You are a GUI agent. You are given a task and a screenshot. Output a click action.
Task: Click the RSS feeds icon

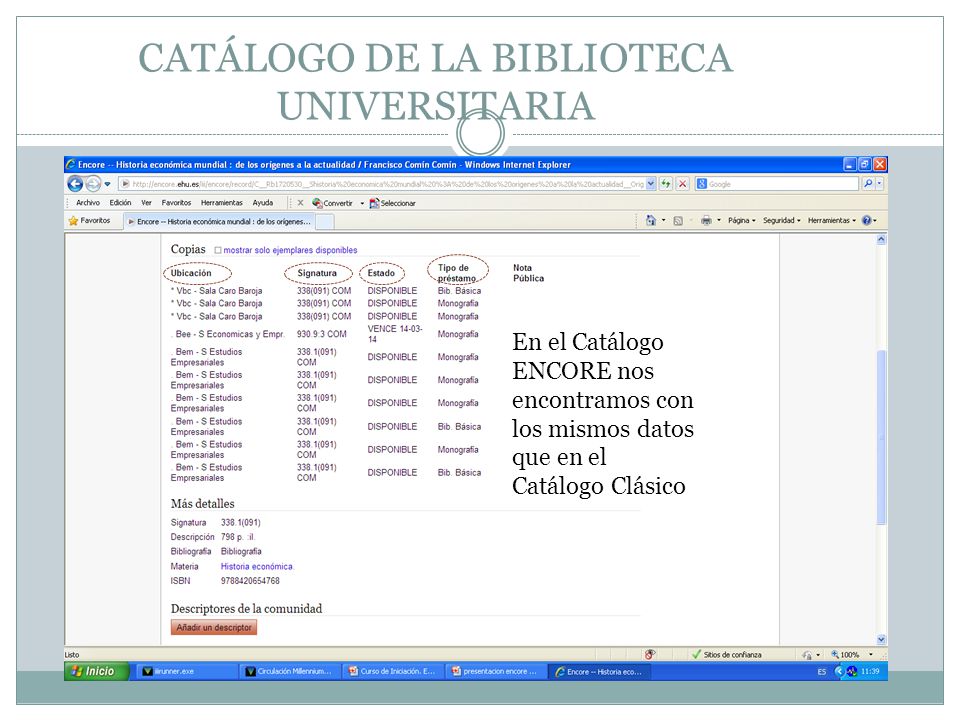[x=678, y=220]
